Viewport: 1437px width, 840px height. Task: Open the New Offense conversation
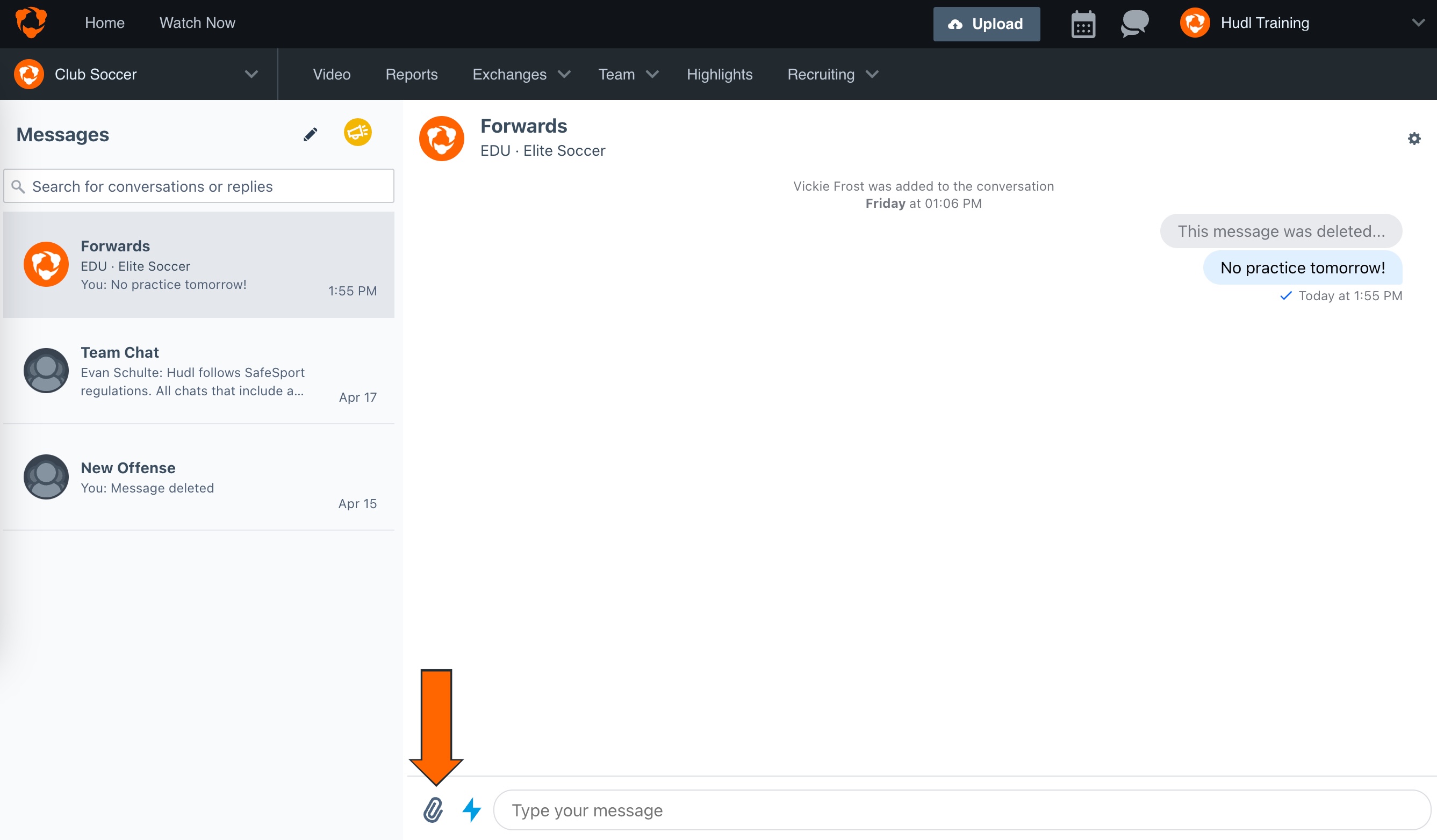(x=198, y=477)
